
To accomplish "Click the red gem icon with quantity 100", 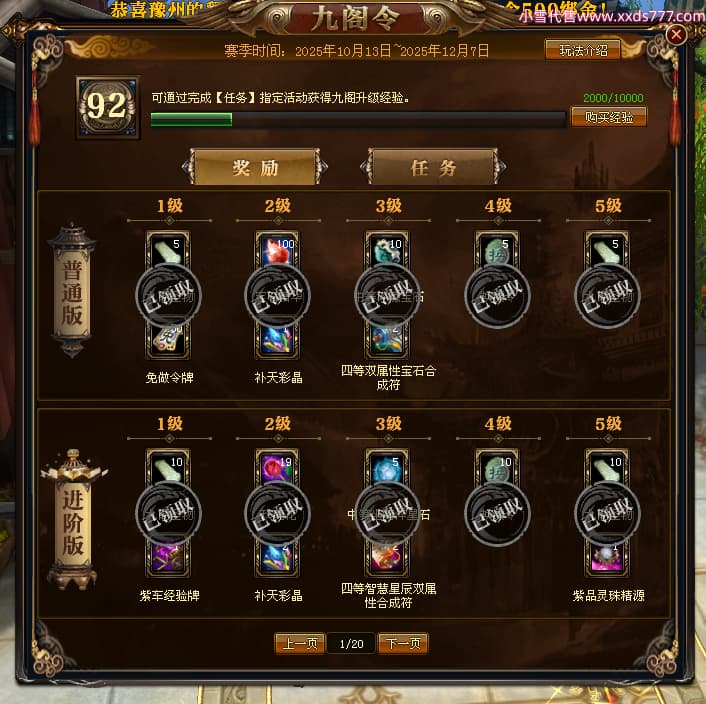I will click(x=277, y=250).
